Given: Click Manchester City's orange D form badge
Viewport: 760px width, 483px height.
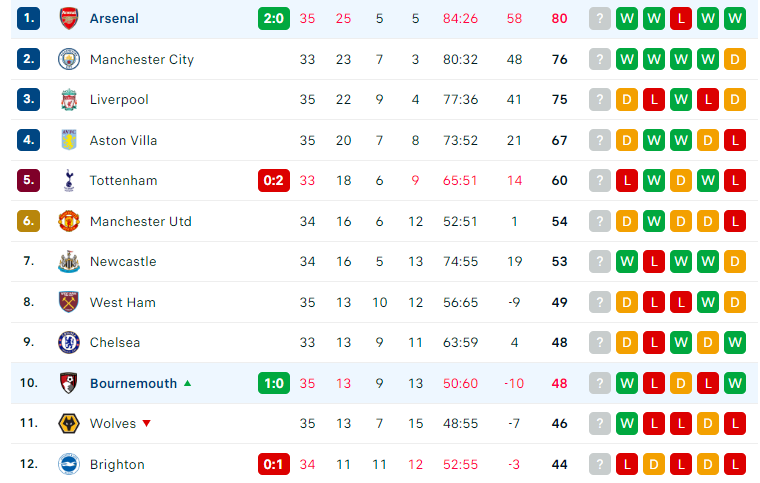Looking at the screenshot, I should tap(735, 59).
